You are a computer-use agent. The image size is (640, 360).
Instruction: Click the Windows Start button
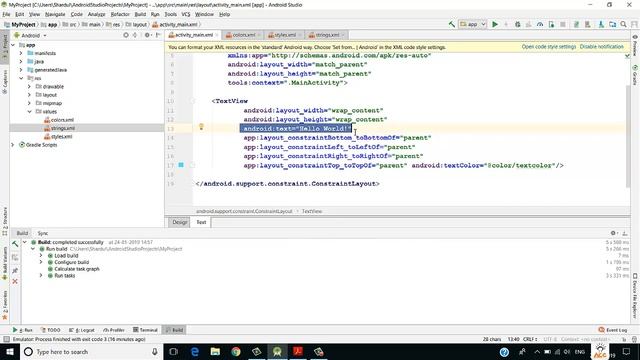click(10, 351)
